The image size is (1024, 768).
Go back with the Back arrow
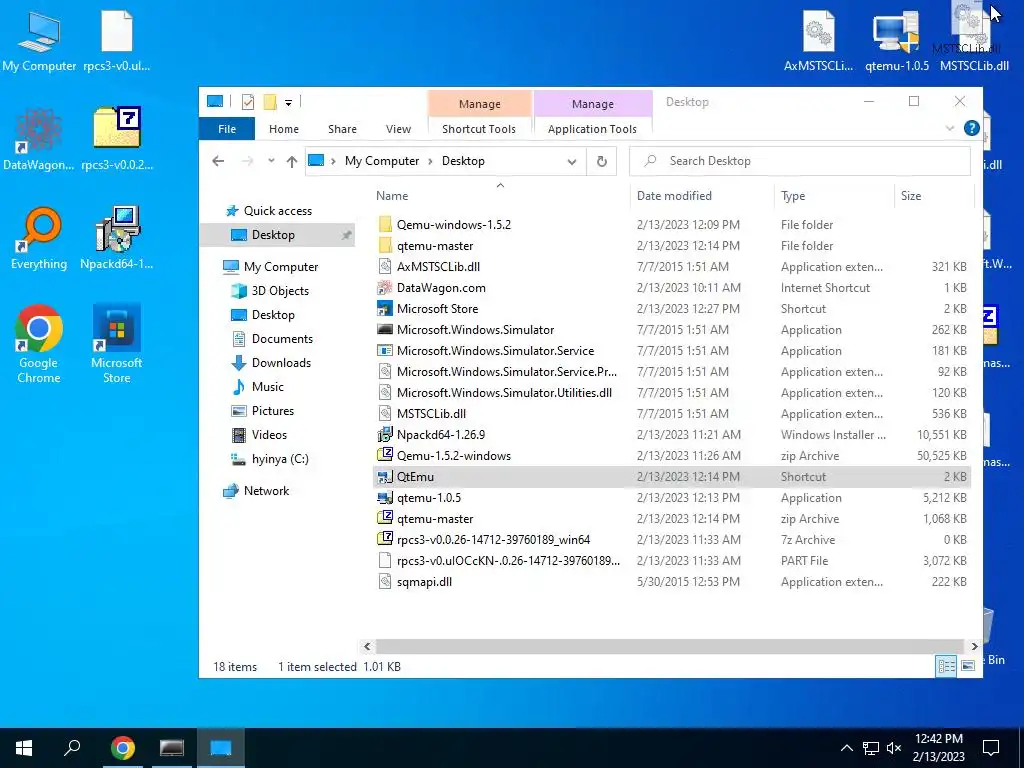point(218,161)
